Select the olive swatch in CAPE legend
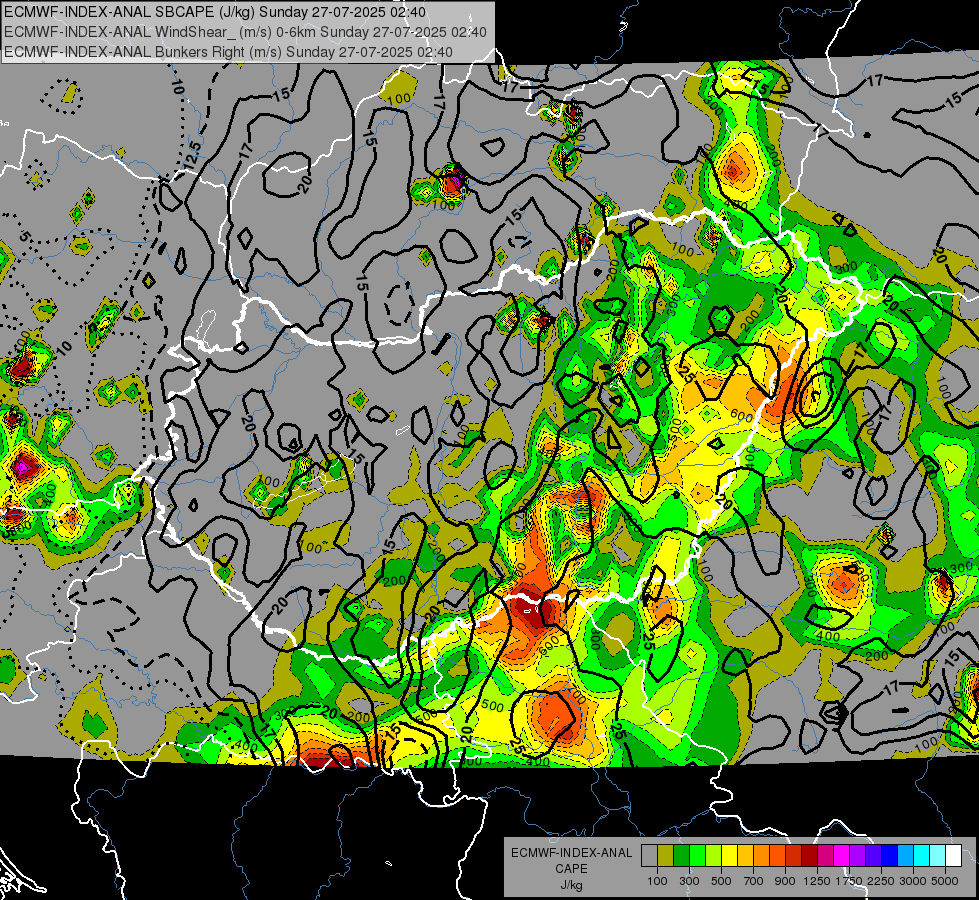The width and height of the screenshot is (979, 900). pos(666,856)
